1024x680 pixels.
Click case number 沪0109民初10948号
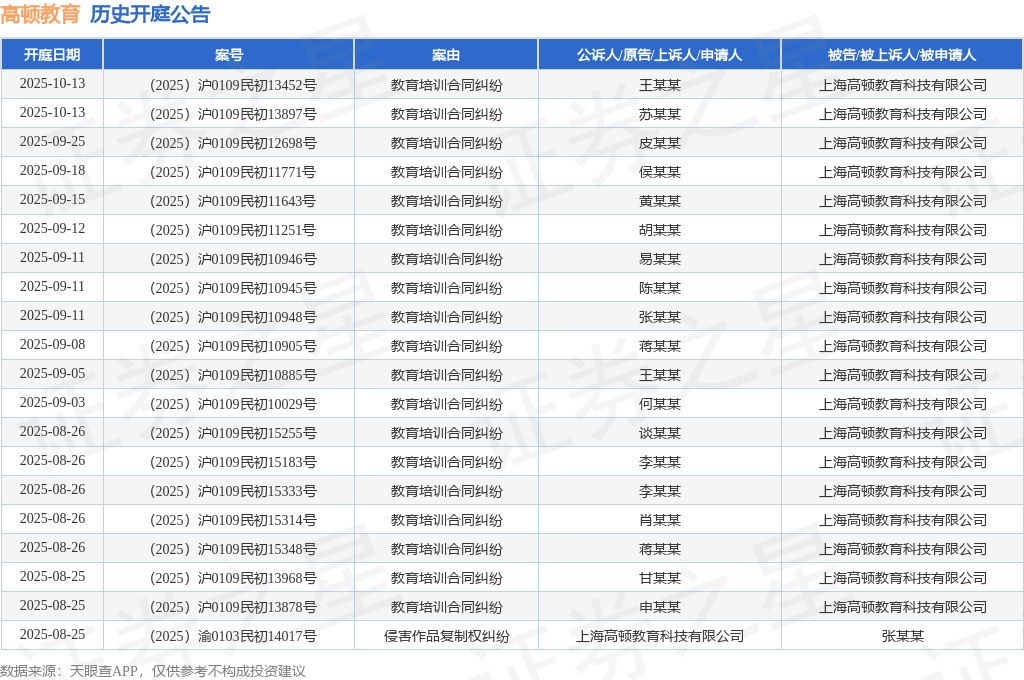click(x=257, y=317)
